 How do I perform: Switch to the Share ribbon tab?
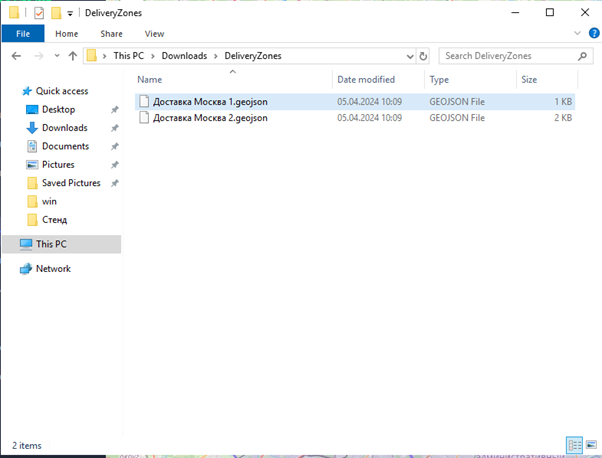[x=111, y=33]
